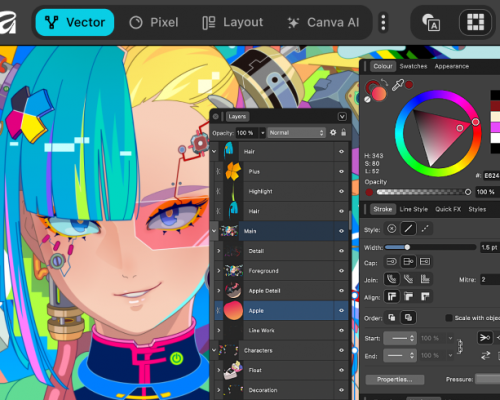Screen dimensions: 500x400
Task: Choose the first Cap option icon
Action: click(392, 262)
